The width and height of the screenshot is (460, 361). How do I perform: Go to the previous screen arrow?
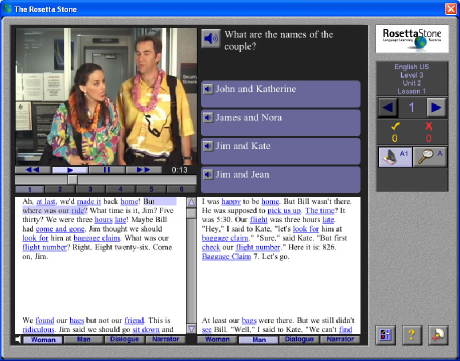[x=388, y=107]
